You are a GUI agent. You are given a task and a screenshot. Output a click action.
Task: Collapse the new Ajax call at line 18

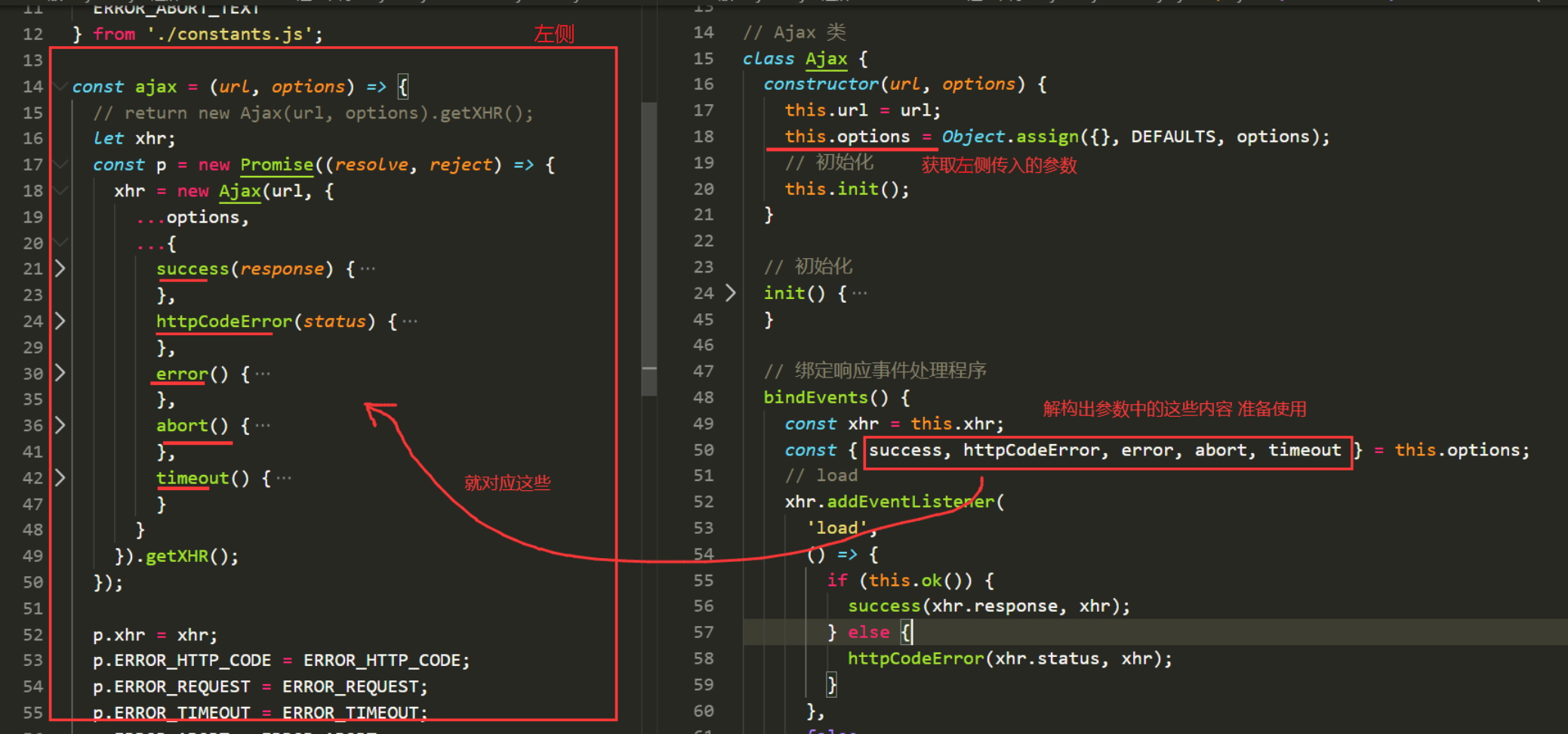(60, 191)
